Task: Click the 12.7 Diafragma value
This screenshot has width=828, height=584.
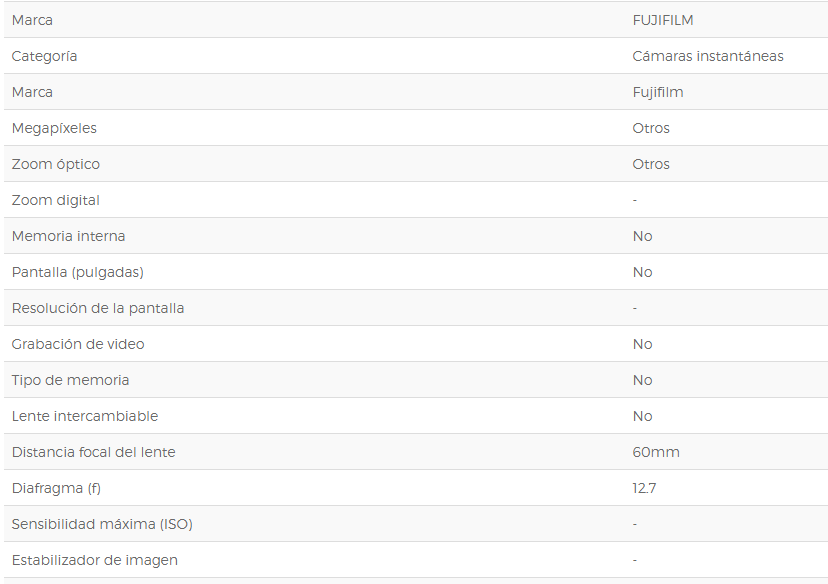Action: [644, 488]
